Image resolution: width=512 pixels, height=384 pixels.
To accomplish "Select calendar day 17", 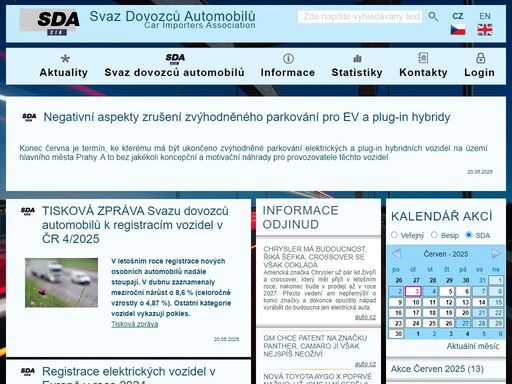I will 414,313.
